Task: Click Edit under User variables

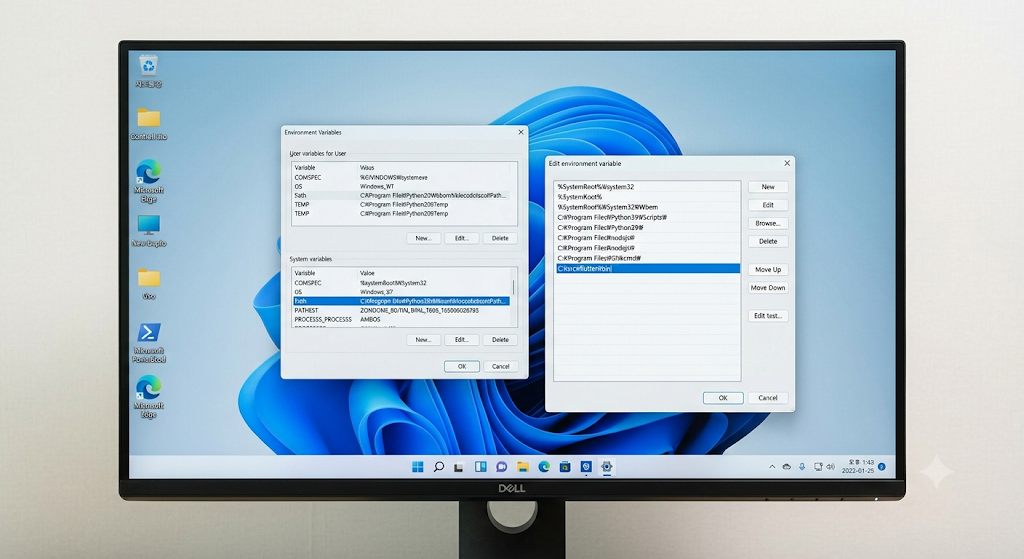Action: (x=462, y=238)
